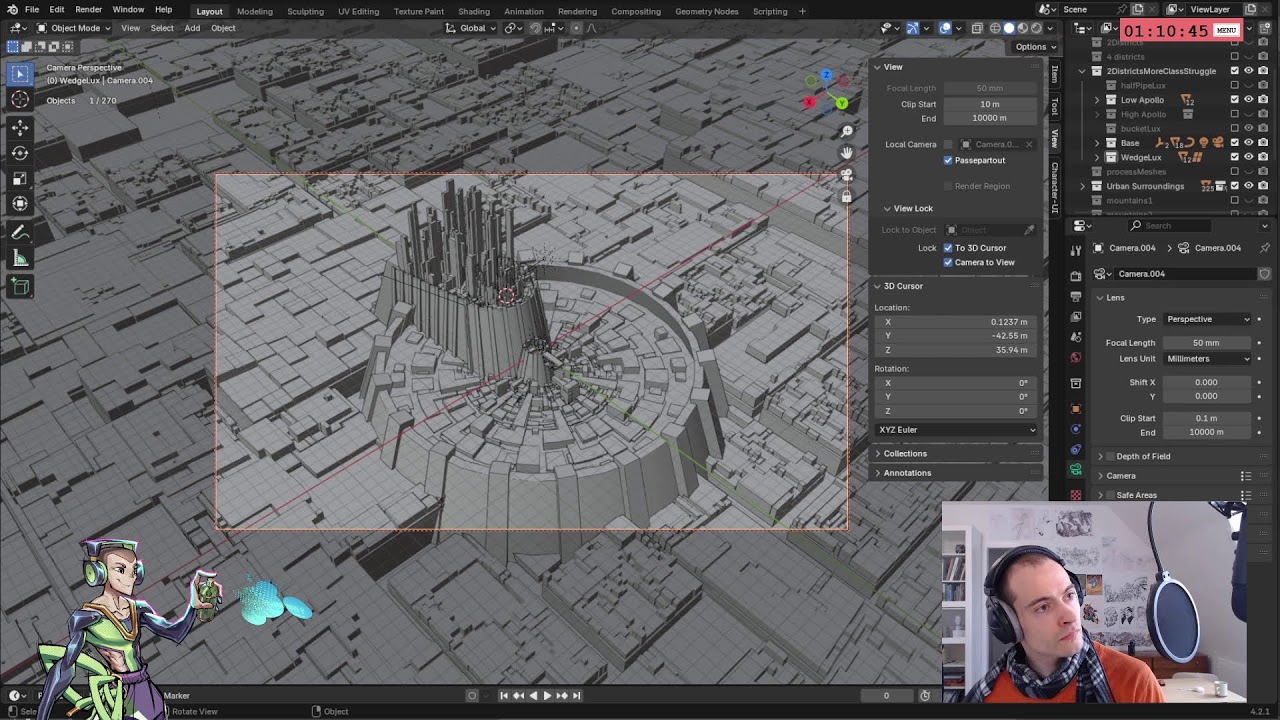
Task: Open the Tool properties tab icon
Action: [1076, 250]
